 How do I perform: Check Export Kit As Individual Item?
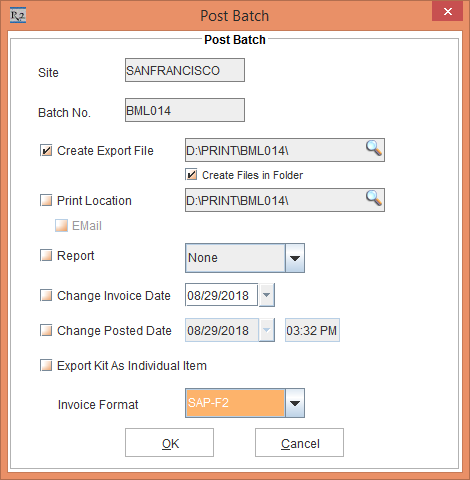[46, 366]
